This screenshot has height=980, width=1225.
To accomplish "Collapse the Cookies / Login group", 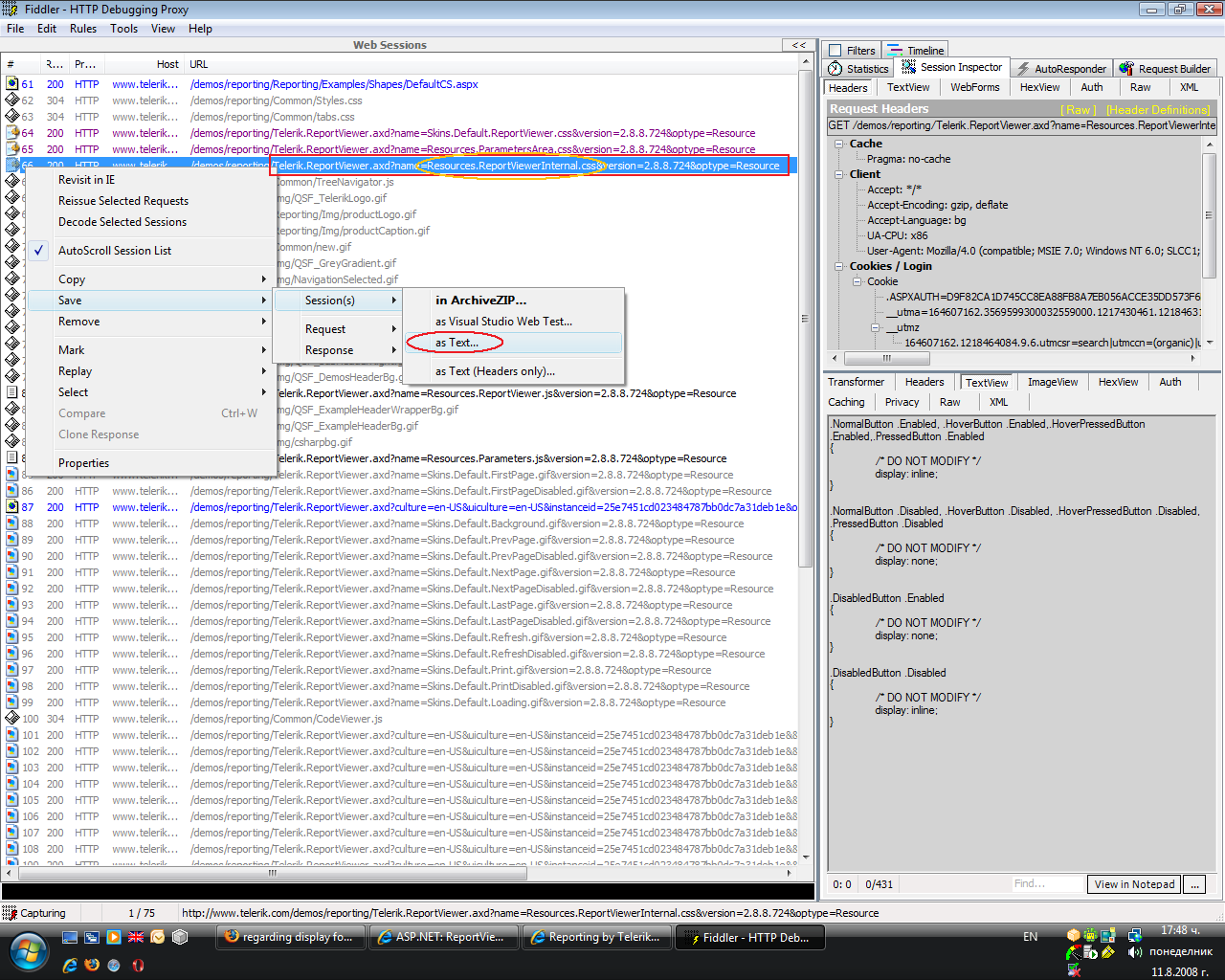I will (838, 266).
